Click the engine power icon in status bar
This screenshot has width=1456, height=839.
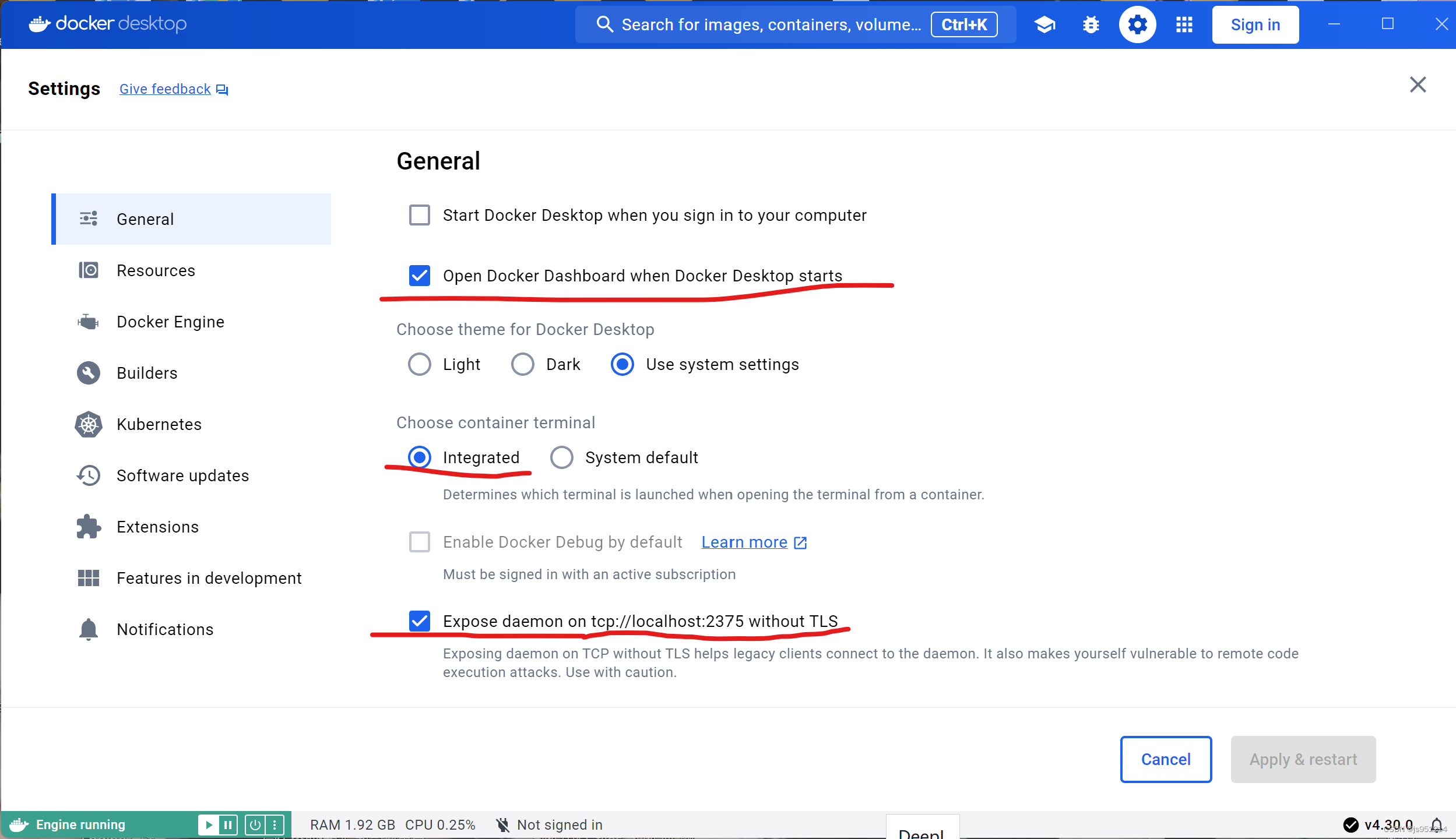tap(255, 824)
